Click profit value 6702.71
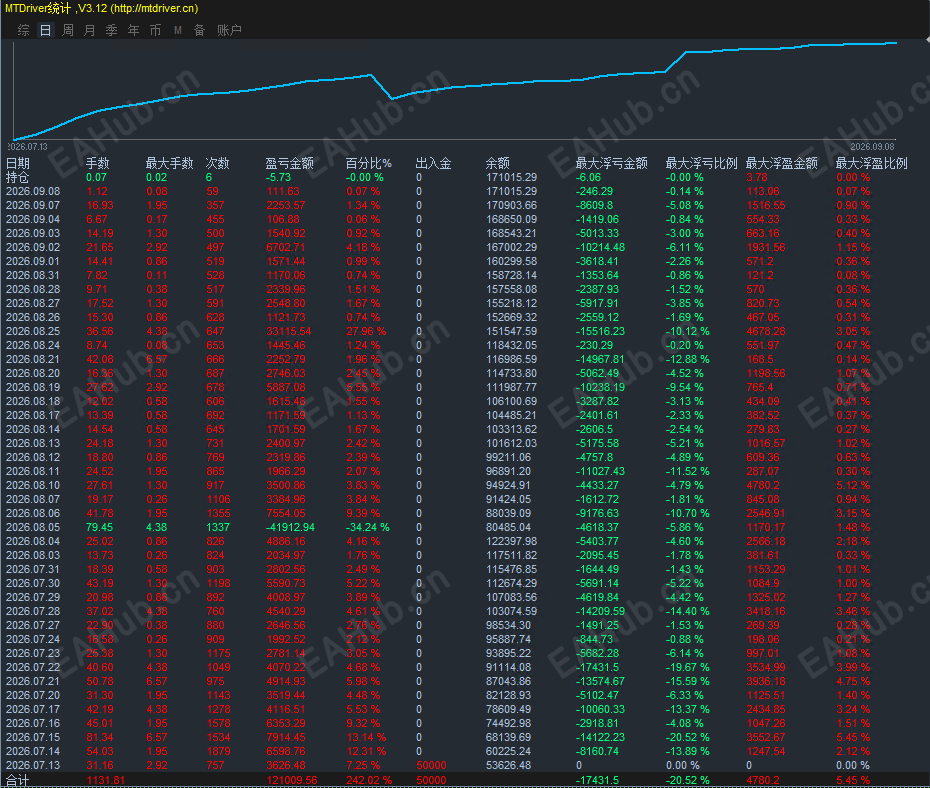 tap(286, 247)
